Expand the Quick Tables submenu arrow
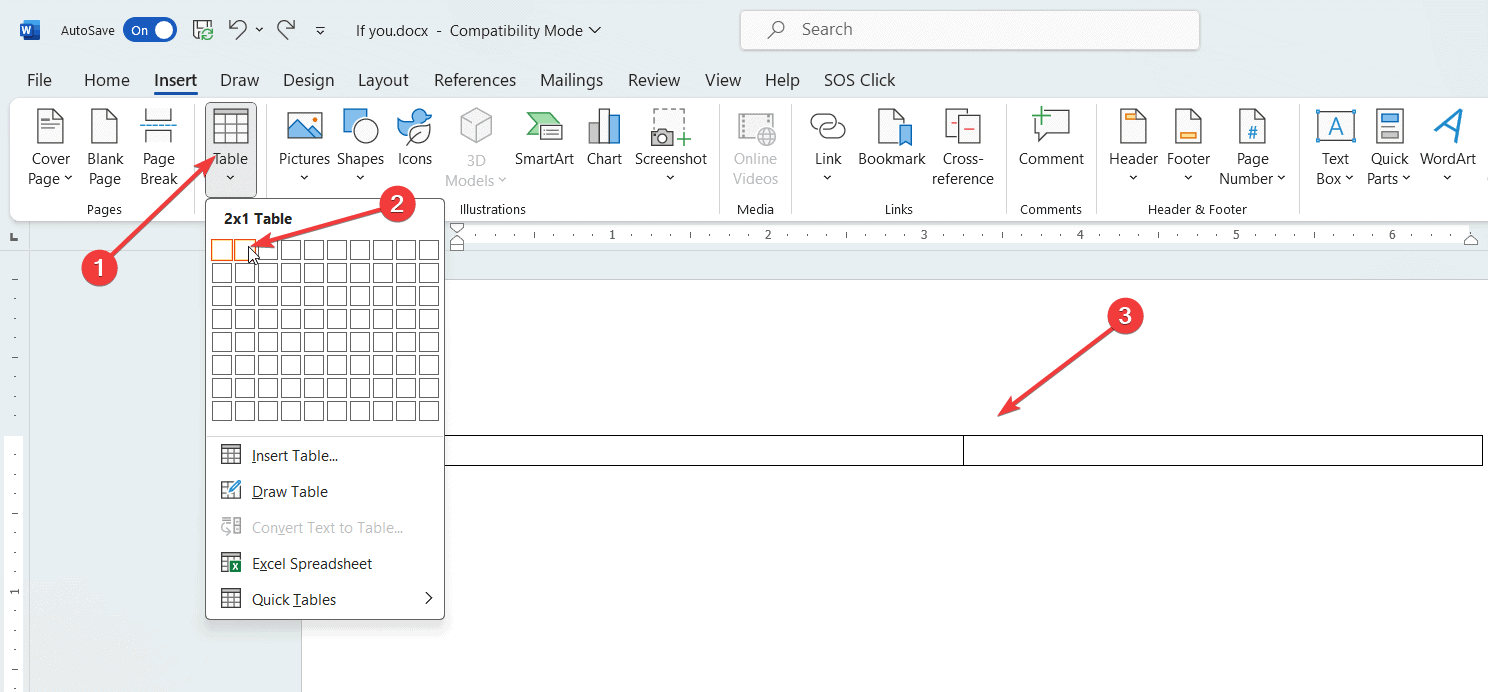Image resolution: width=1488 pixels, height=692 pixels. coord(429,598)
